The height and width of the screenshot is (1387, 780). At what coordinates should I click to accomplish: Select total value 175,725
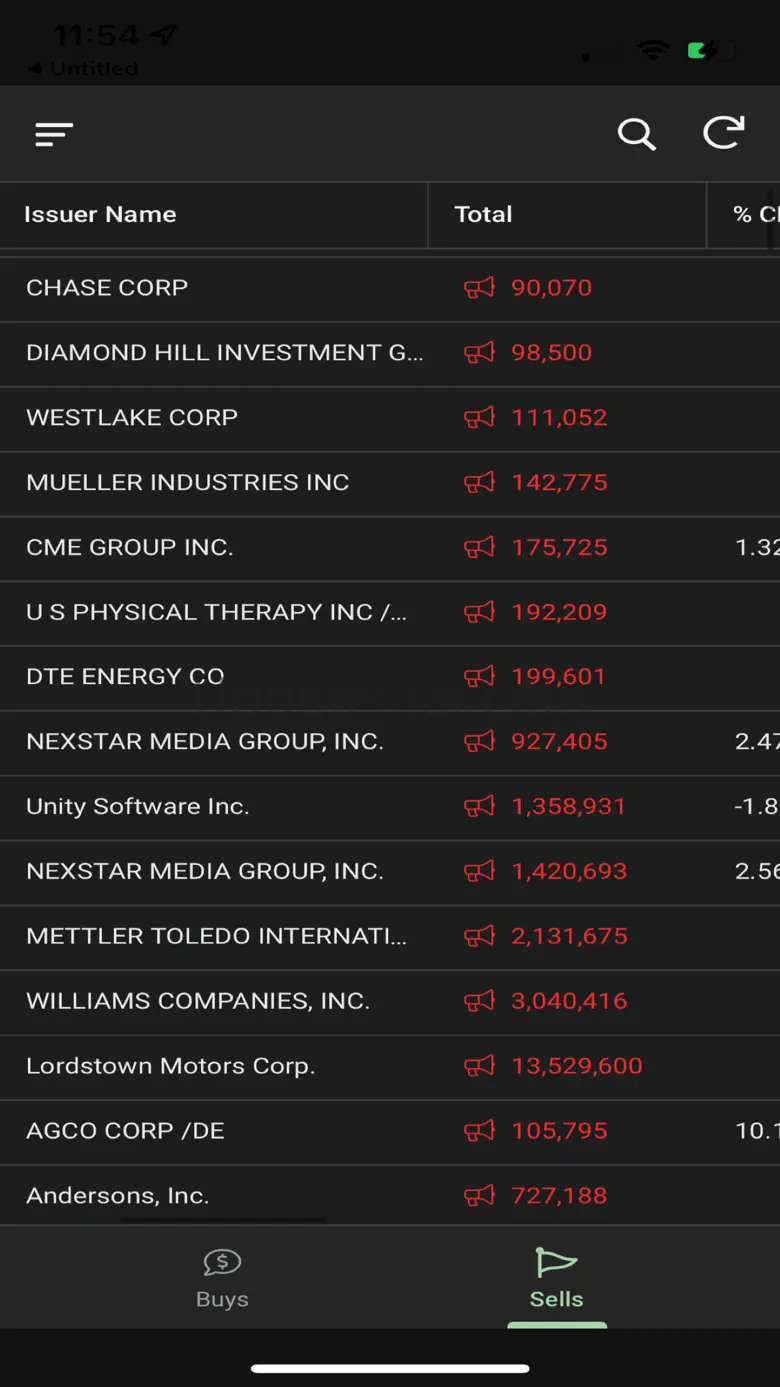[559, 548]
